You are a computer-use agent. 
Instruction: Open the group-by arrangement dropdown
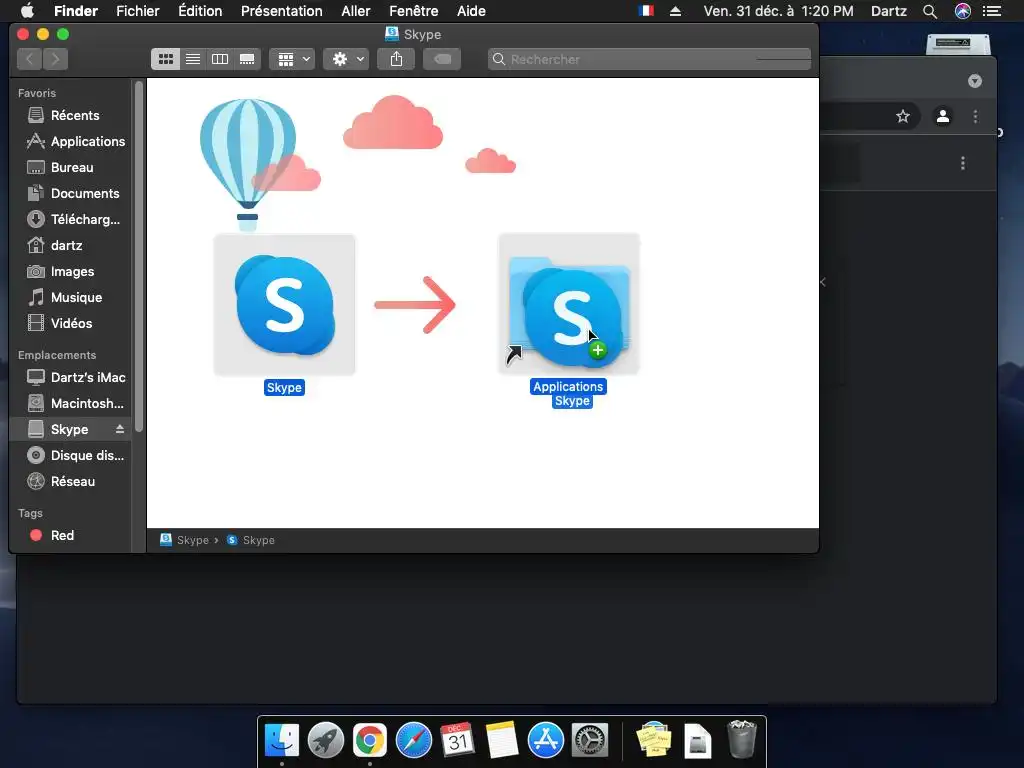tap(293, 59)
